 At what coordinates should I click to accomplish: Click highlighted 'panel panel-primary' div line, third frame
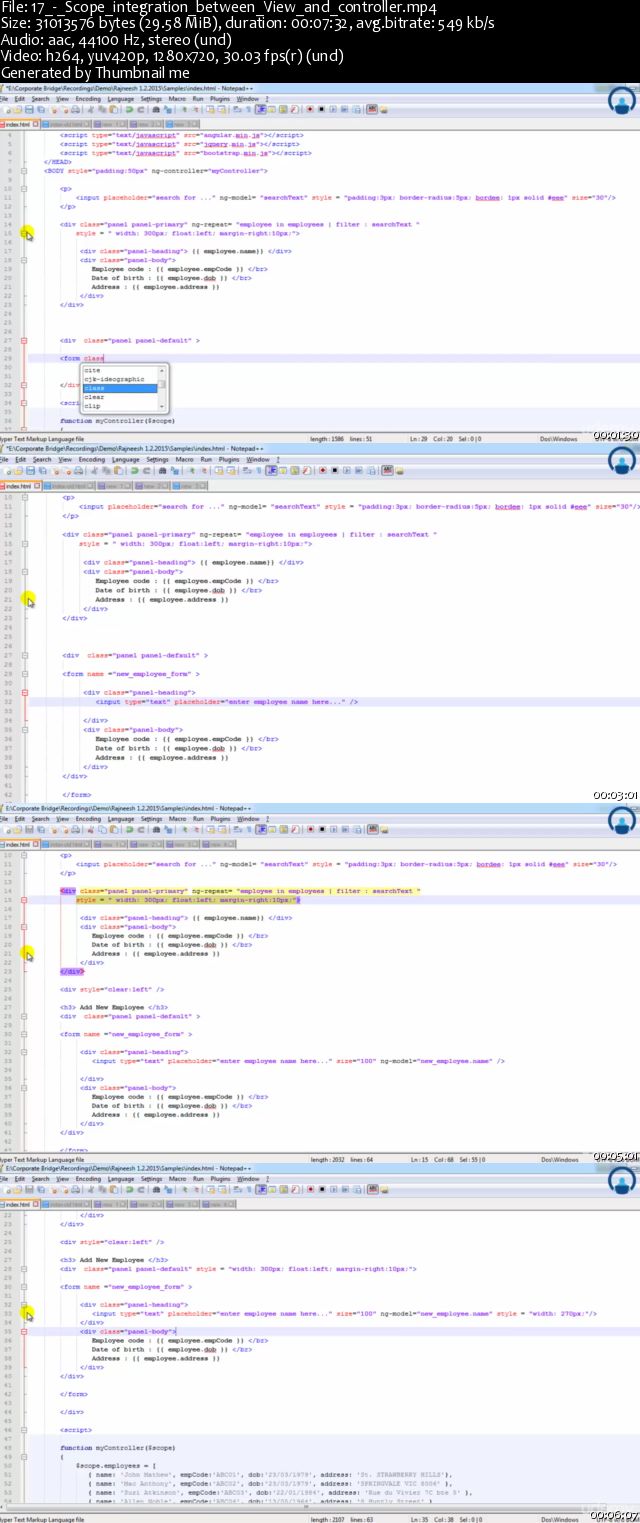240,890
